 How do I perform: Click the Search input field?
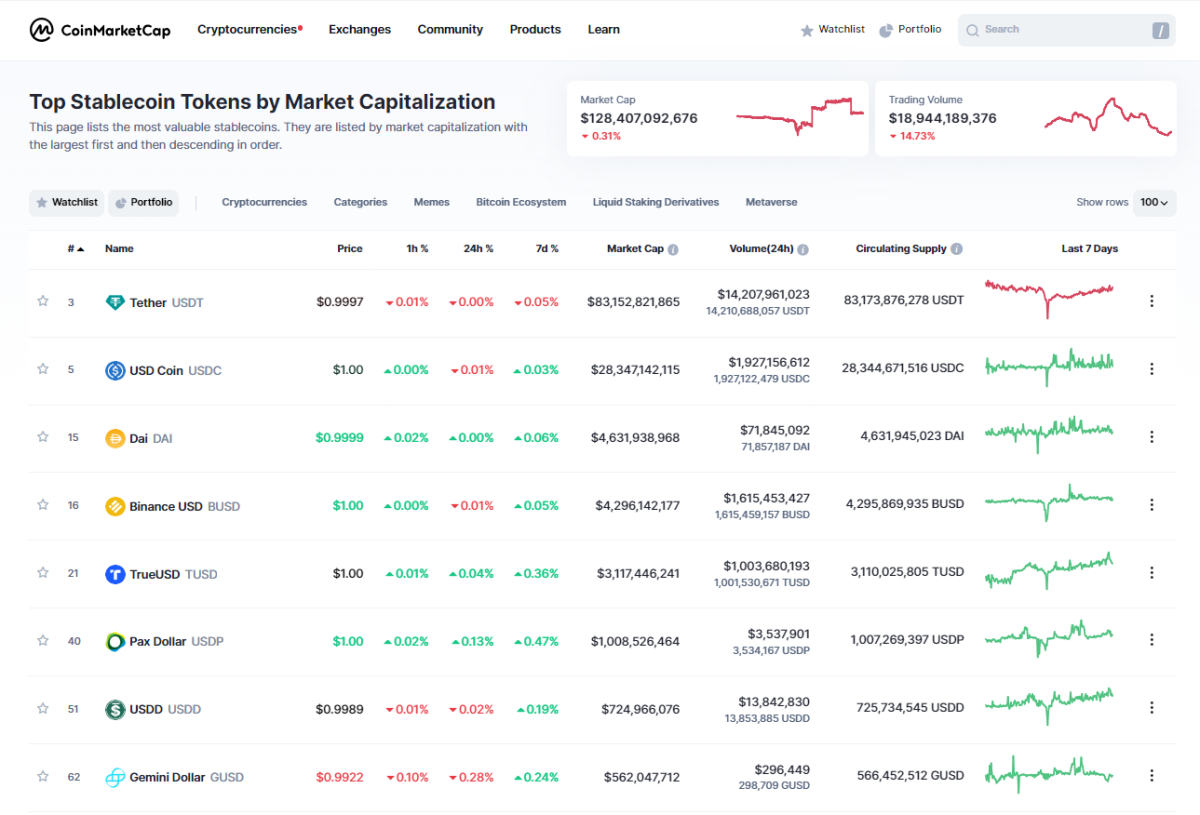[x=1066, y=30]
